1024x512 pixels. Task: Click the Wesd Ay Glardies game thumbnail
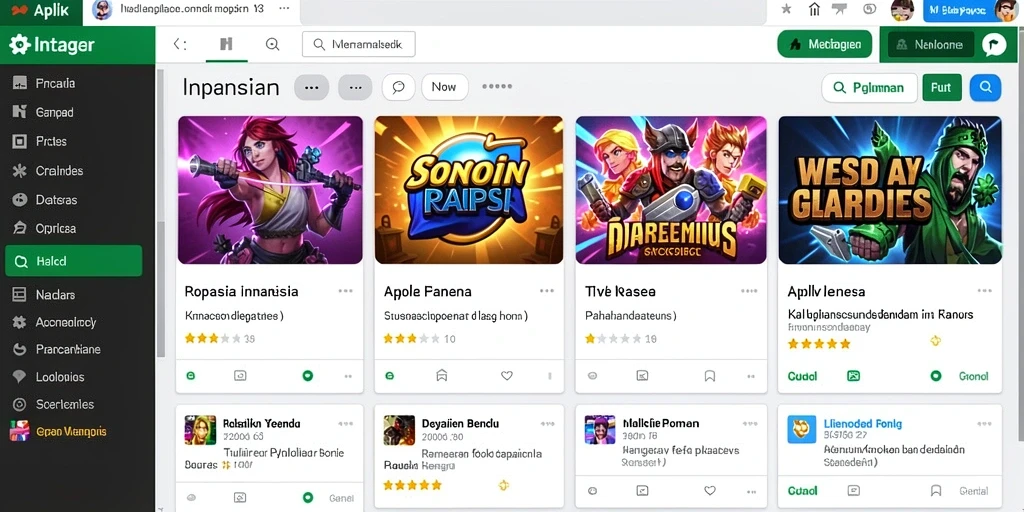click(x=889, y=190)
